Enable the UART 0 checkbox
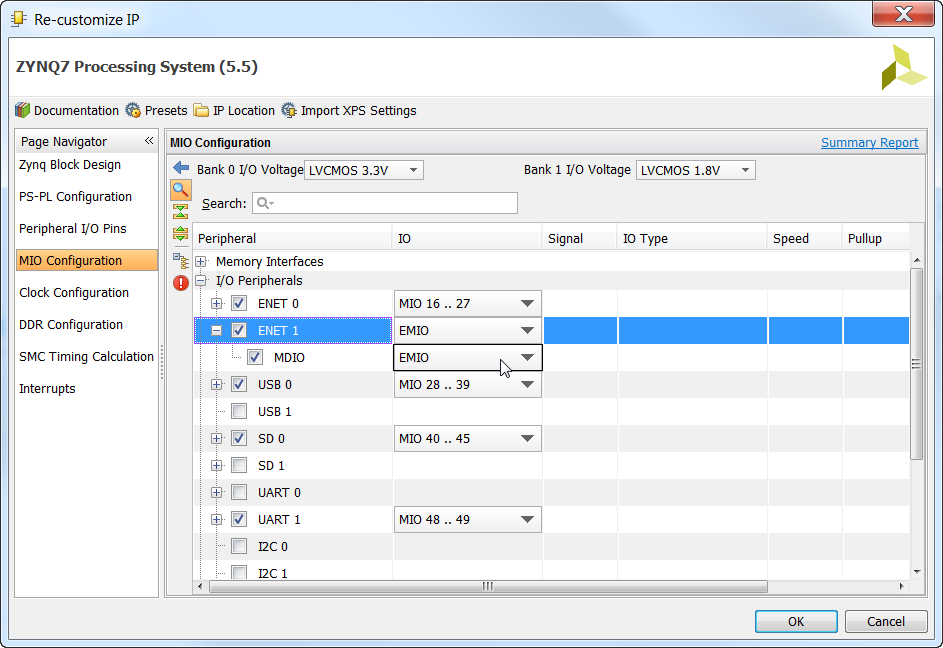This screenshot has width=943, height=648. coord(239,493)
